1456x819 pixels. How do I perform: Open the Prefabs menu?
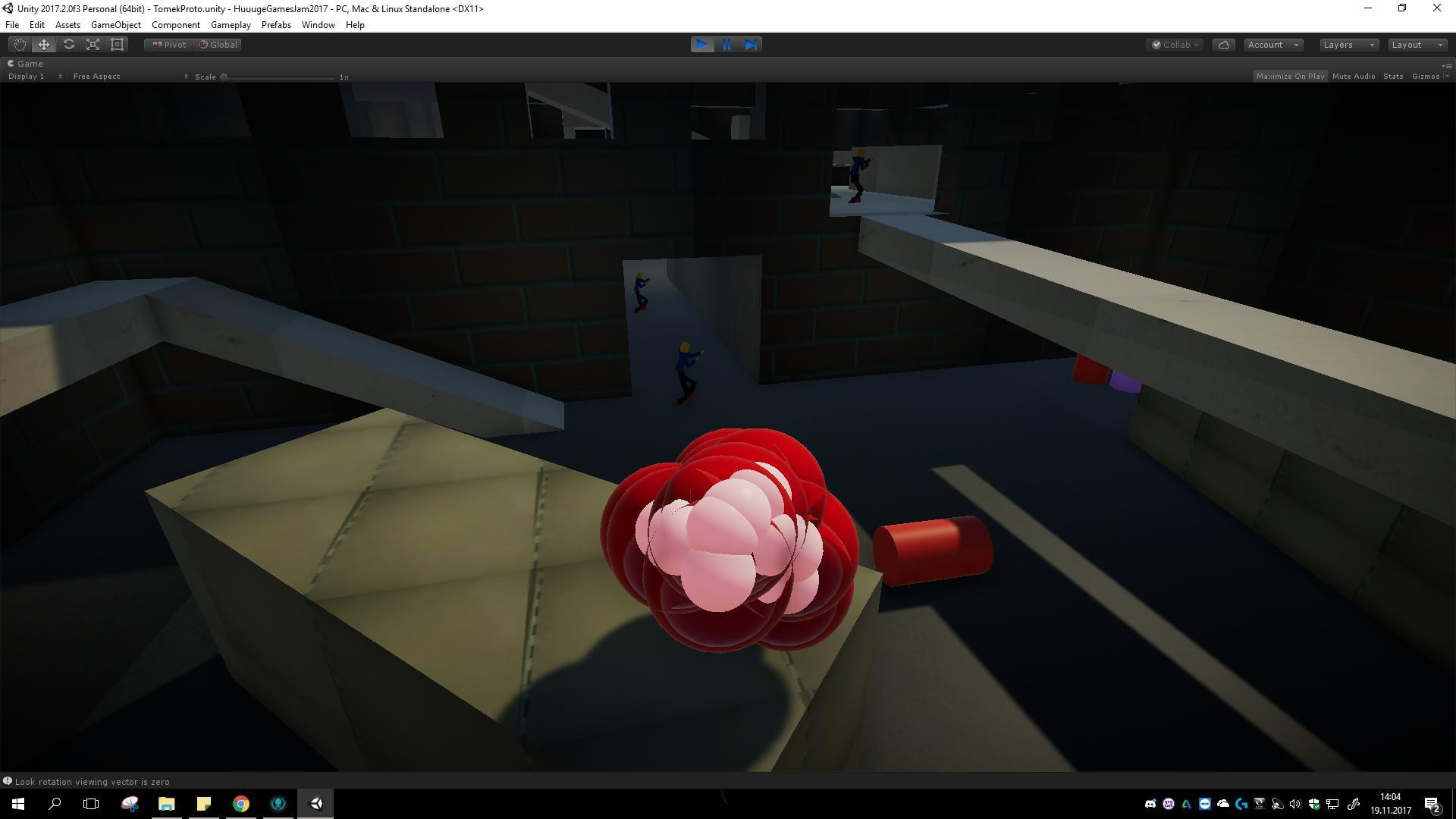276,25
